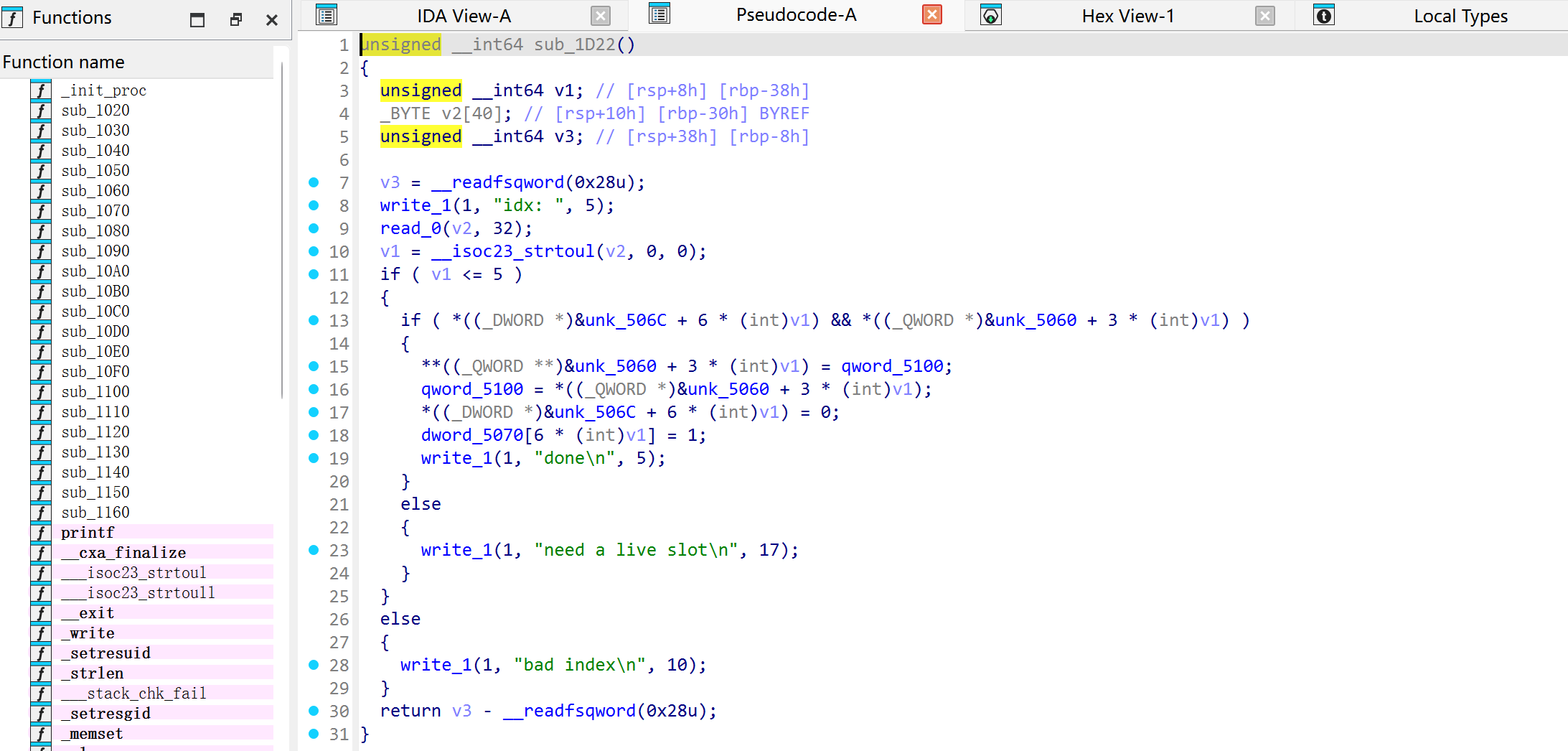Click qword_5100 on line 16
The height and width of the screenshot is (751, 1568).
tap(472, 389)
